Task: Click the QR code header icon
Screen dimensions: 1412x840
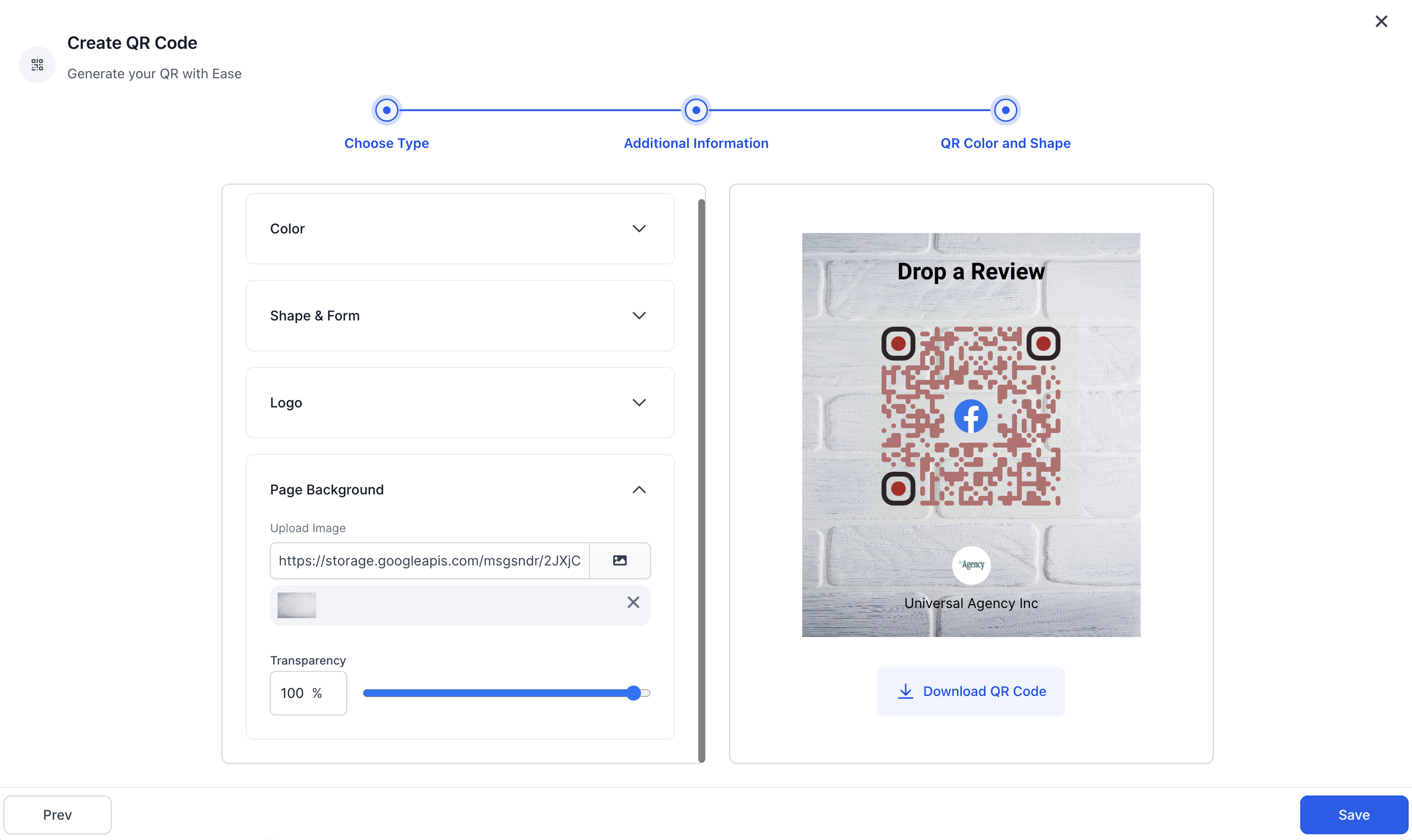Action: (37, 65)
